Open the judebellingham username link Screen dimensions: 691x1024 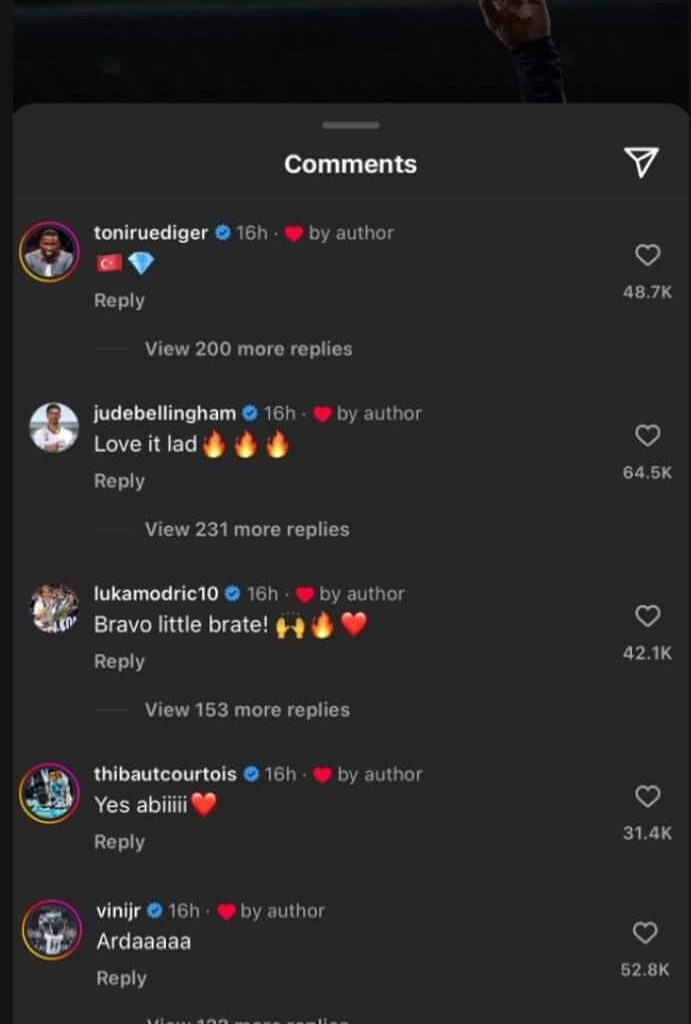tap(165, 413)
